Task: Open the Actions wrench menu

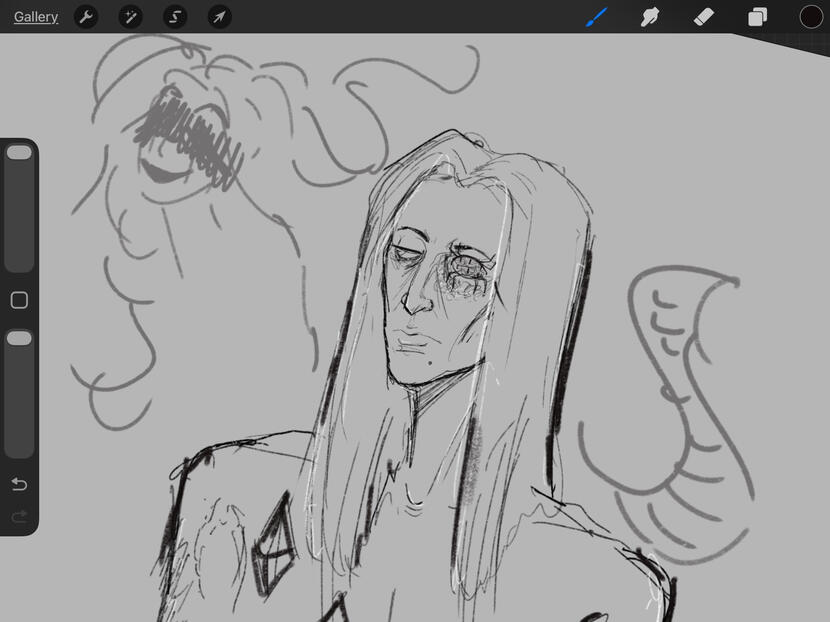Action: (87, 17)
